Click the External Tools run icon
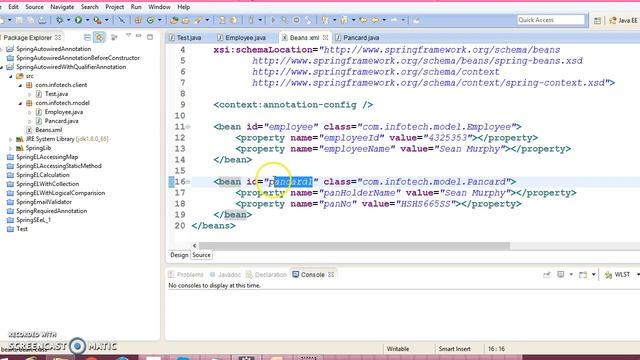The image size is (640, 360). click(97, 20)
